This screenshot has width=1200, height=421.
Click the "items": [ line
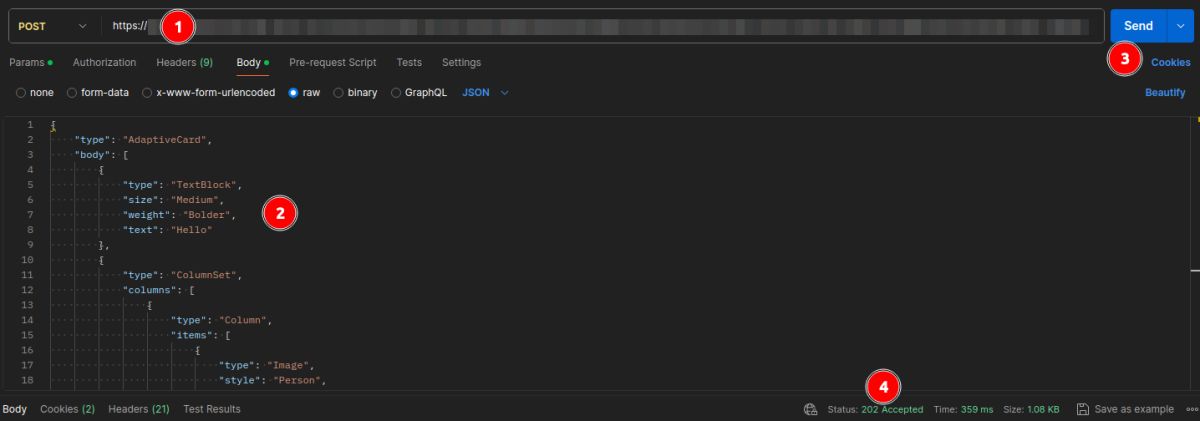pyautogui.click(x=200, y=335)
